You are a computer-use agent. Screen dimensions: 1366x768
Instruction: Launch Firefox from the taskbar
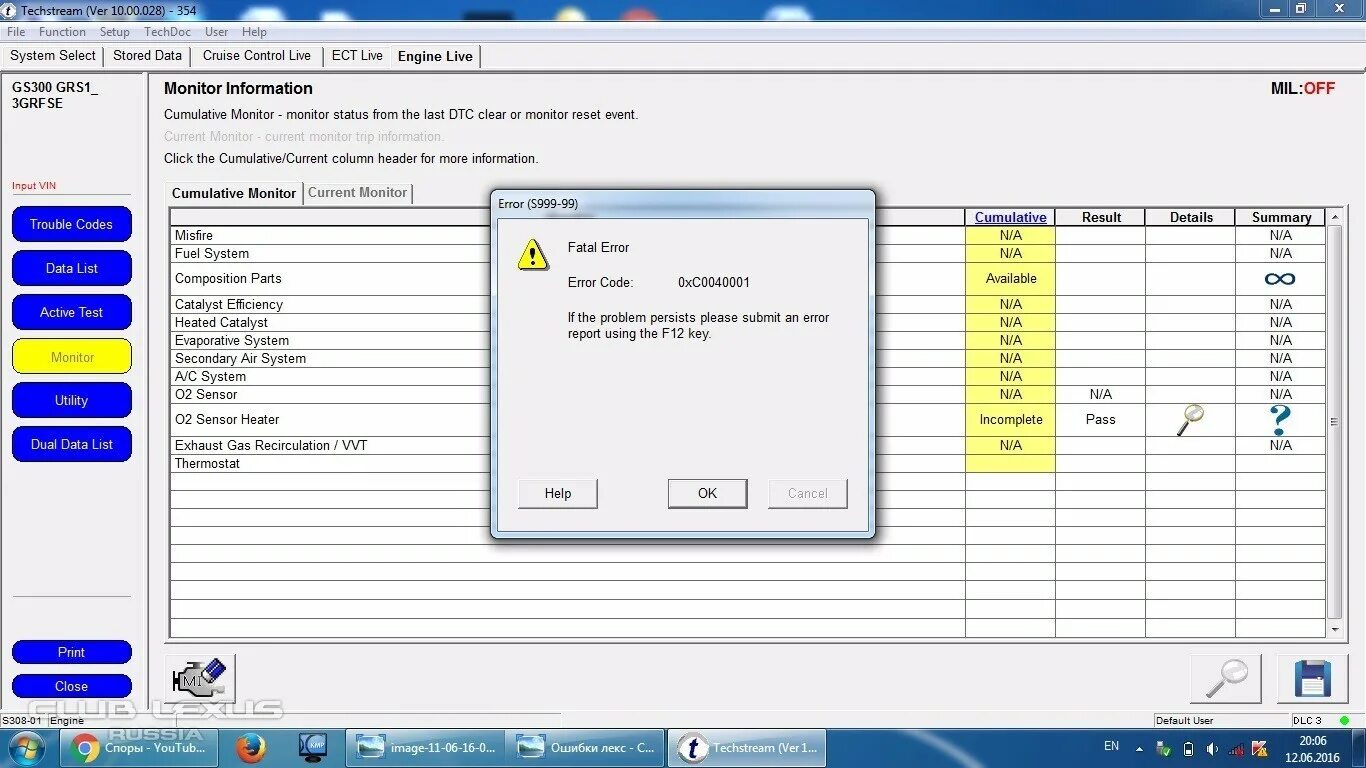tap(251, 747)
